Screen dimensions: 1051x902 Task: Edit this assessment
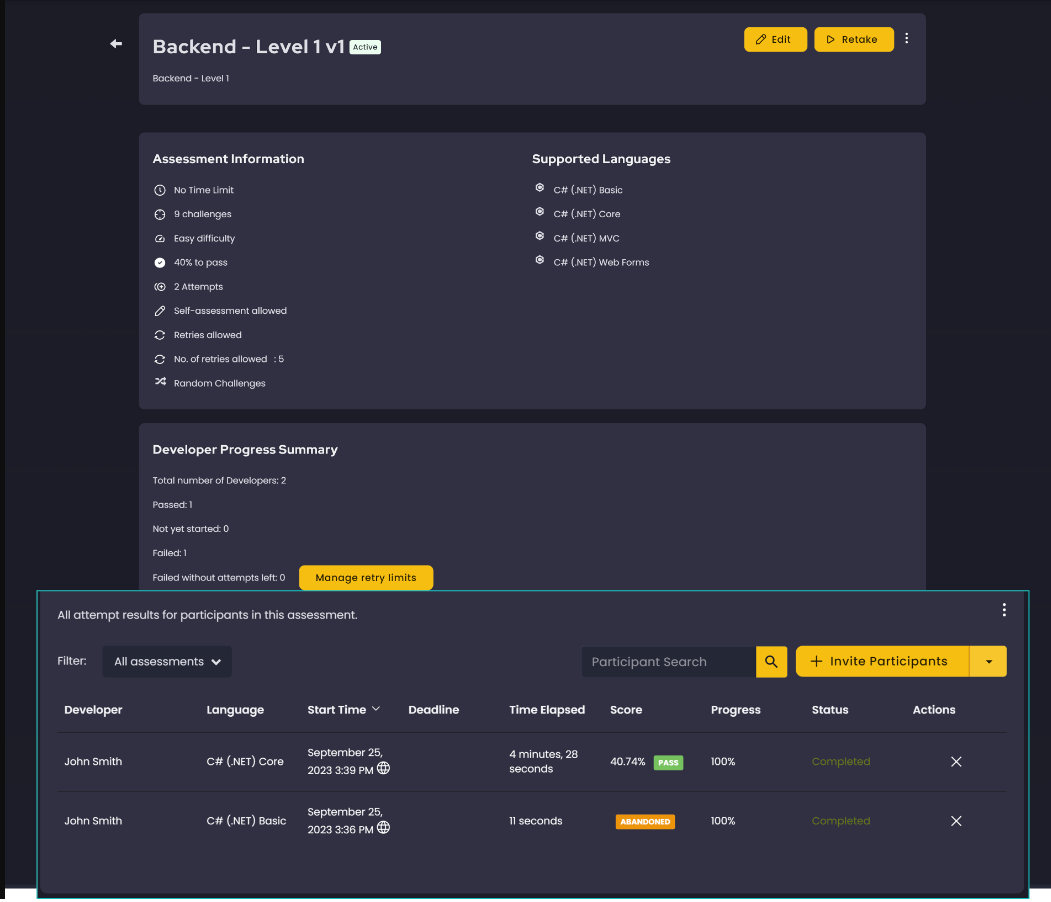click(x=775, y=40)
